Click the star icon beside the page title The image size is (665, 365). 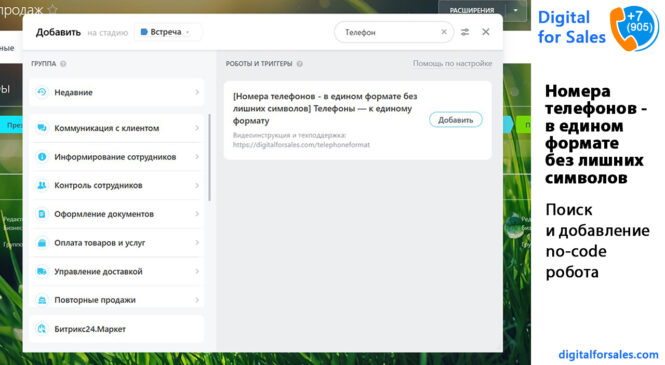pos(52,9)
